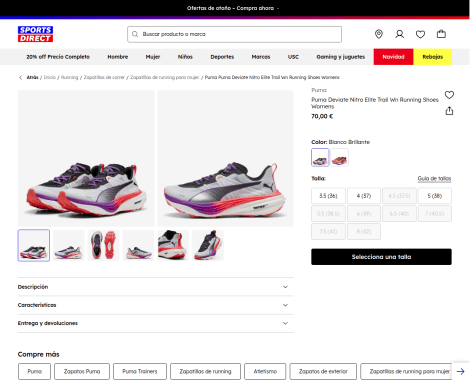Image resolution: width=475 pixels, height=380 pixels.
Task: Click the Atletismo tag
Action: (265, 371)
